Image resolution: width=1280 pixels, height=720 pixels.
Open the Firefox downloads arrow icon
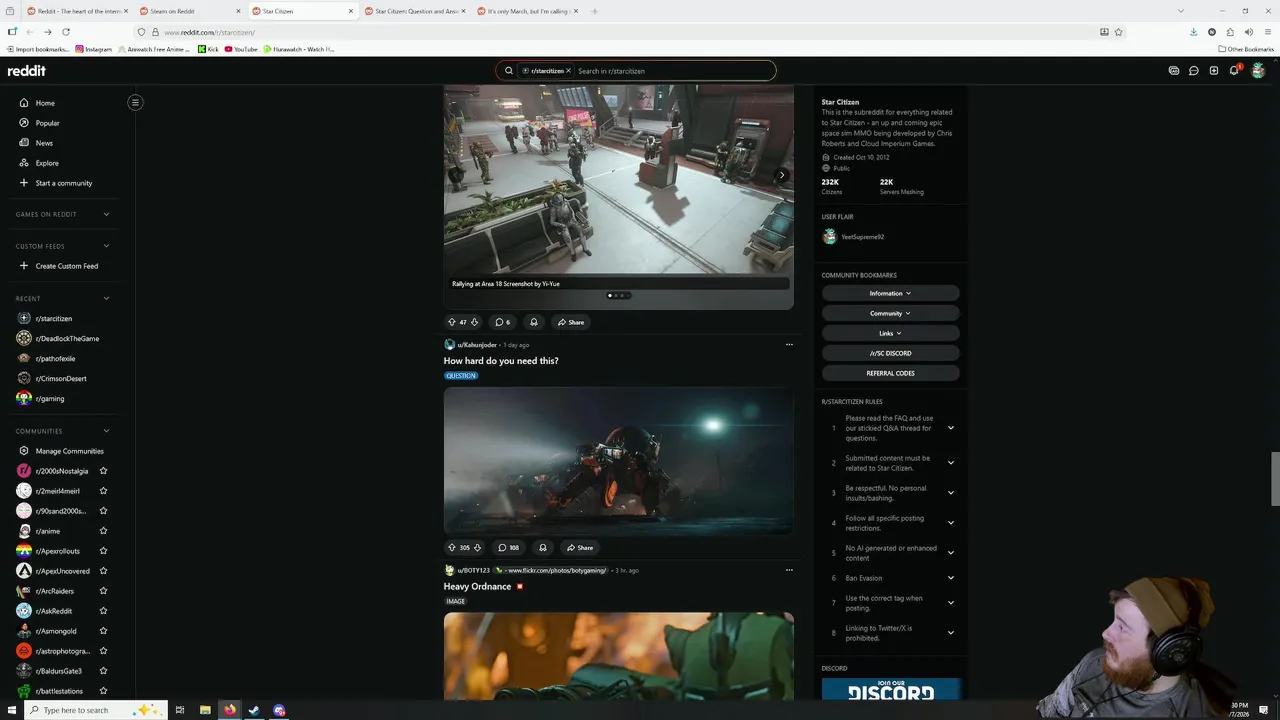[1193, 32]
